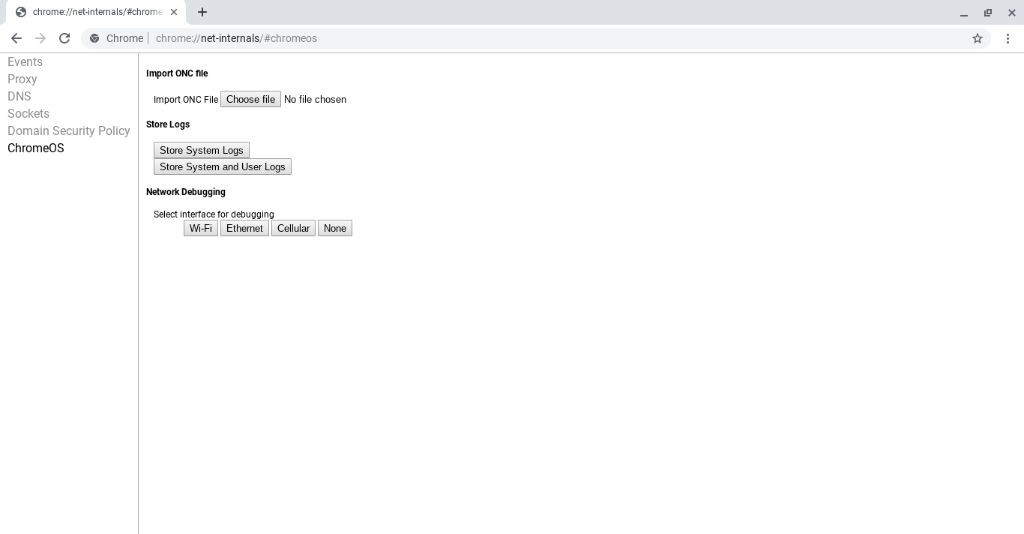Open the Events section
The width and height of the screenshot is (1024, 534).
point(25,62)
